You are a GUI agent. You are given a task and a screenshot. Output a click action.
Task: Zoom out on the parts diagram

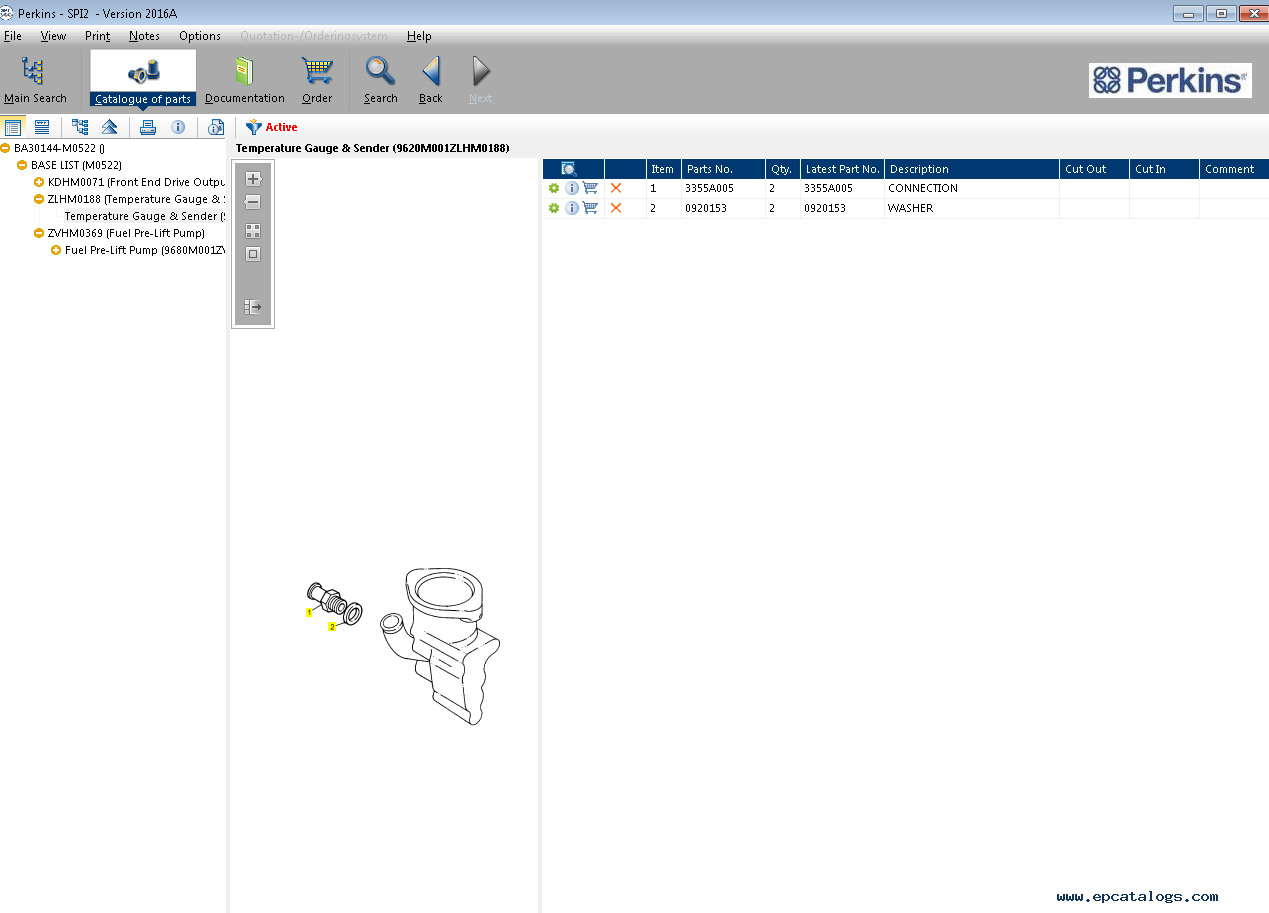coord(253,202)
